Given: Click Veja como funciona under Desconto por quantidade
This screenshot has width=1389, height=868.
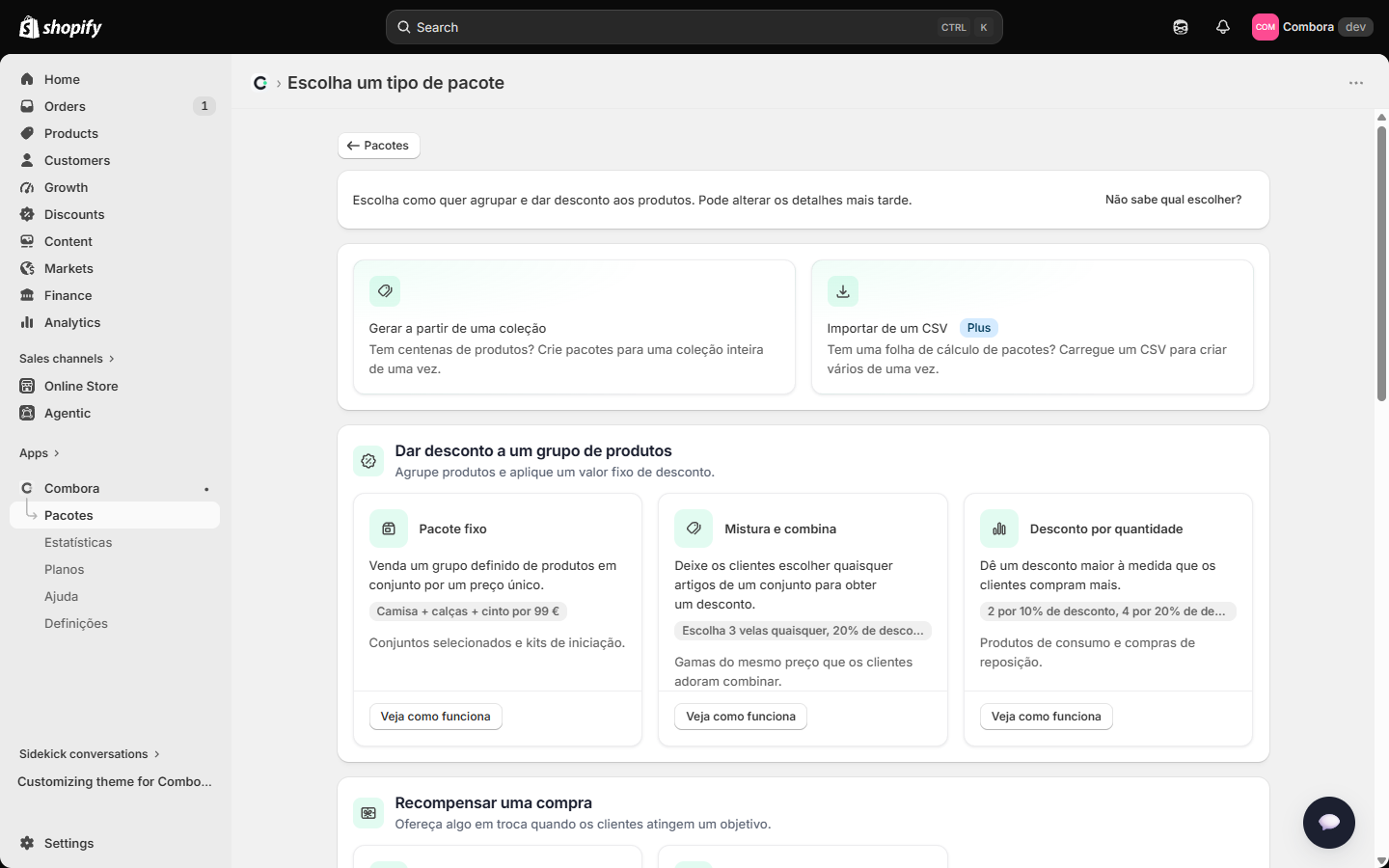Looking at the screenshot, I should pyautogui.click(x=1046, y=717).
